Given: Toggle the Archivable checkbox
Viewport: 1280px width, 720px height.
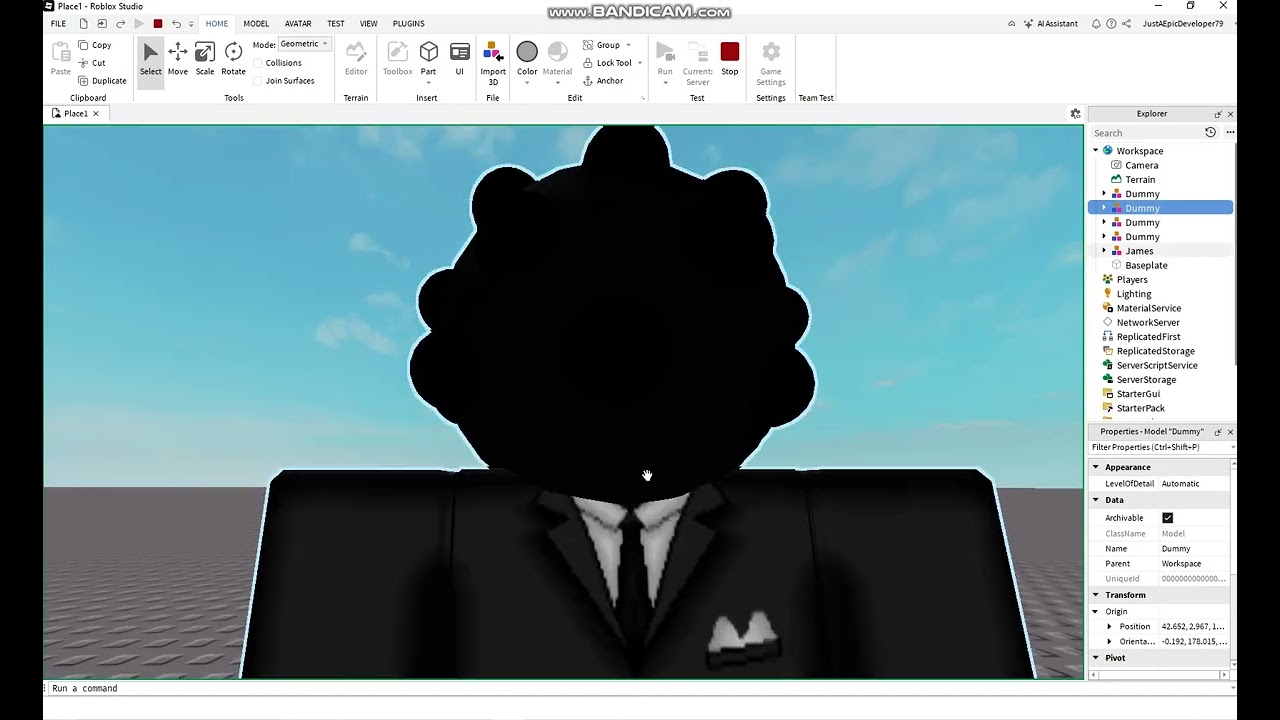Looking at the screenshot, I should tap(1167, 518).
